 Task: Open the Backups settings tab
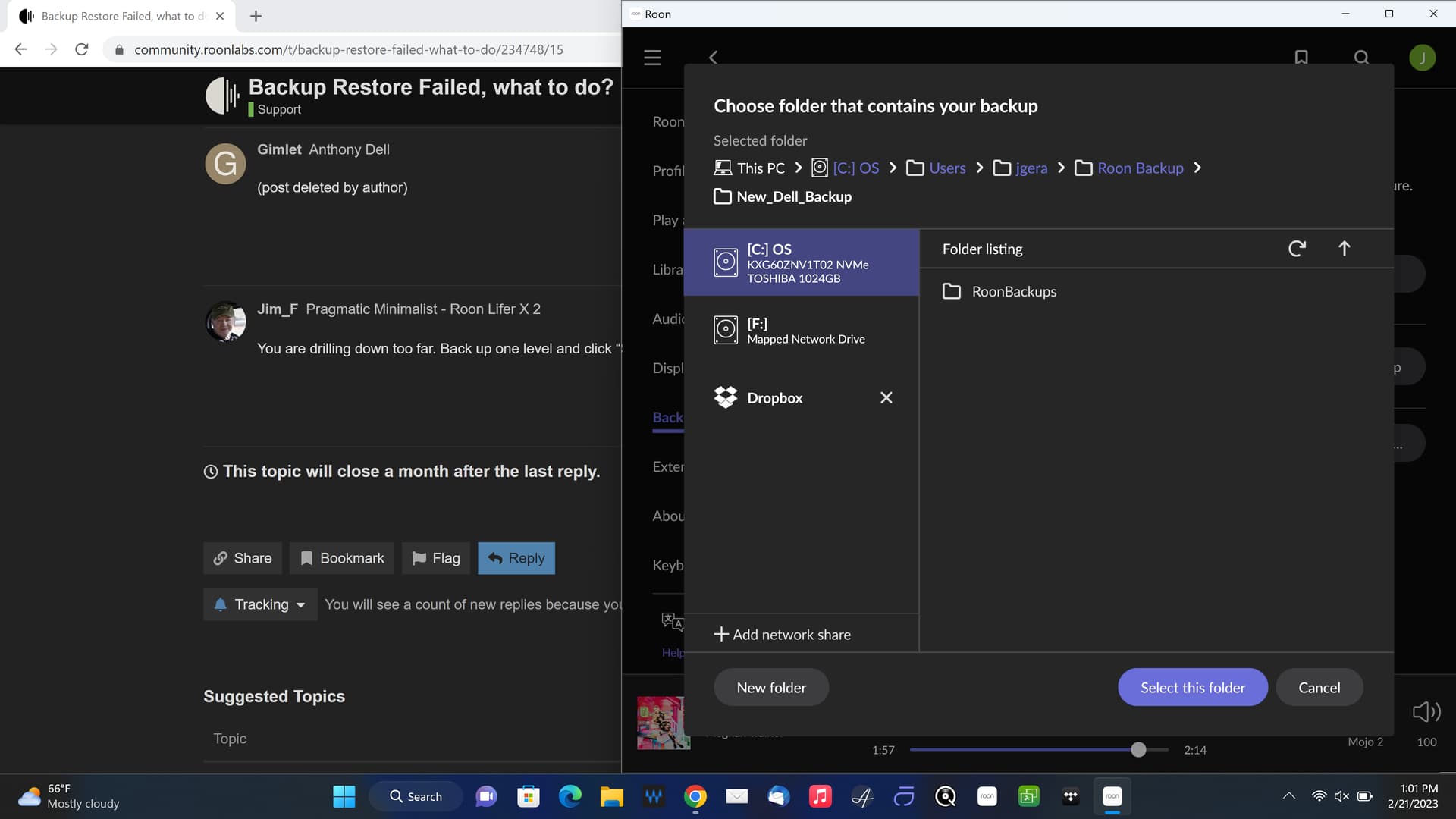(667, 418)
